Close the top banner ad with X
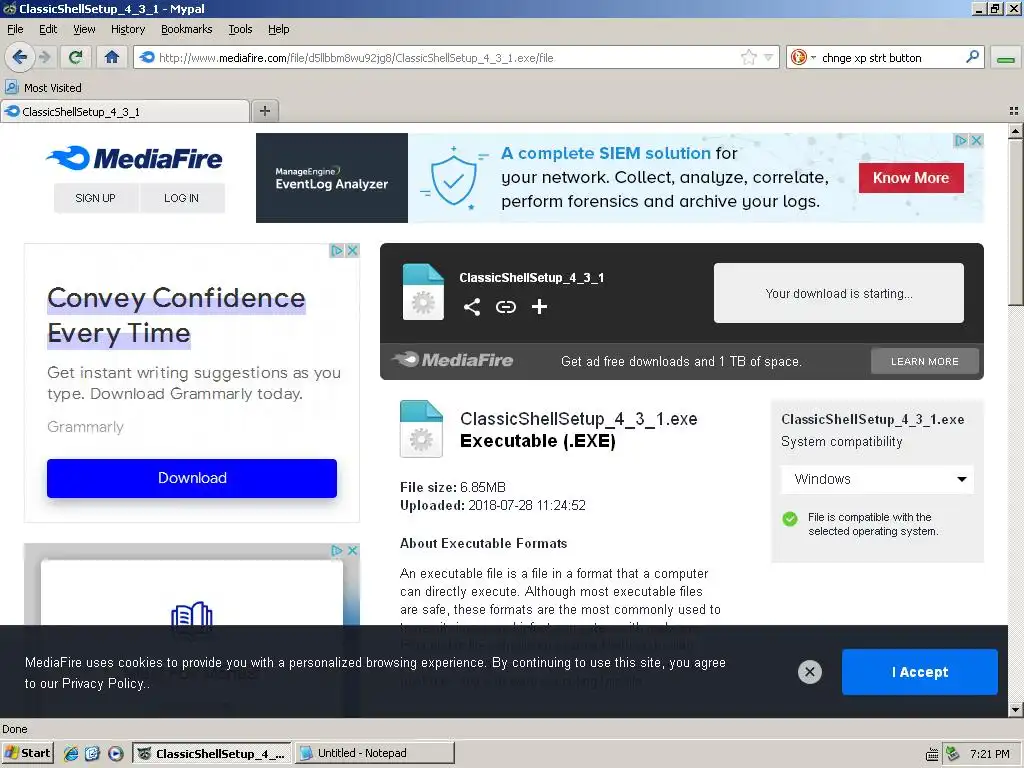 (x=976, y=140)
